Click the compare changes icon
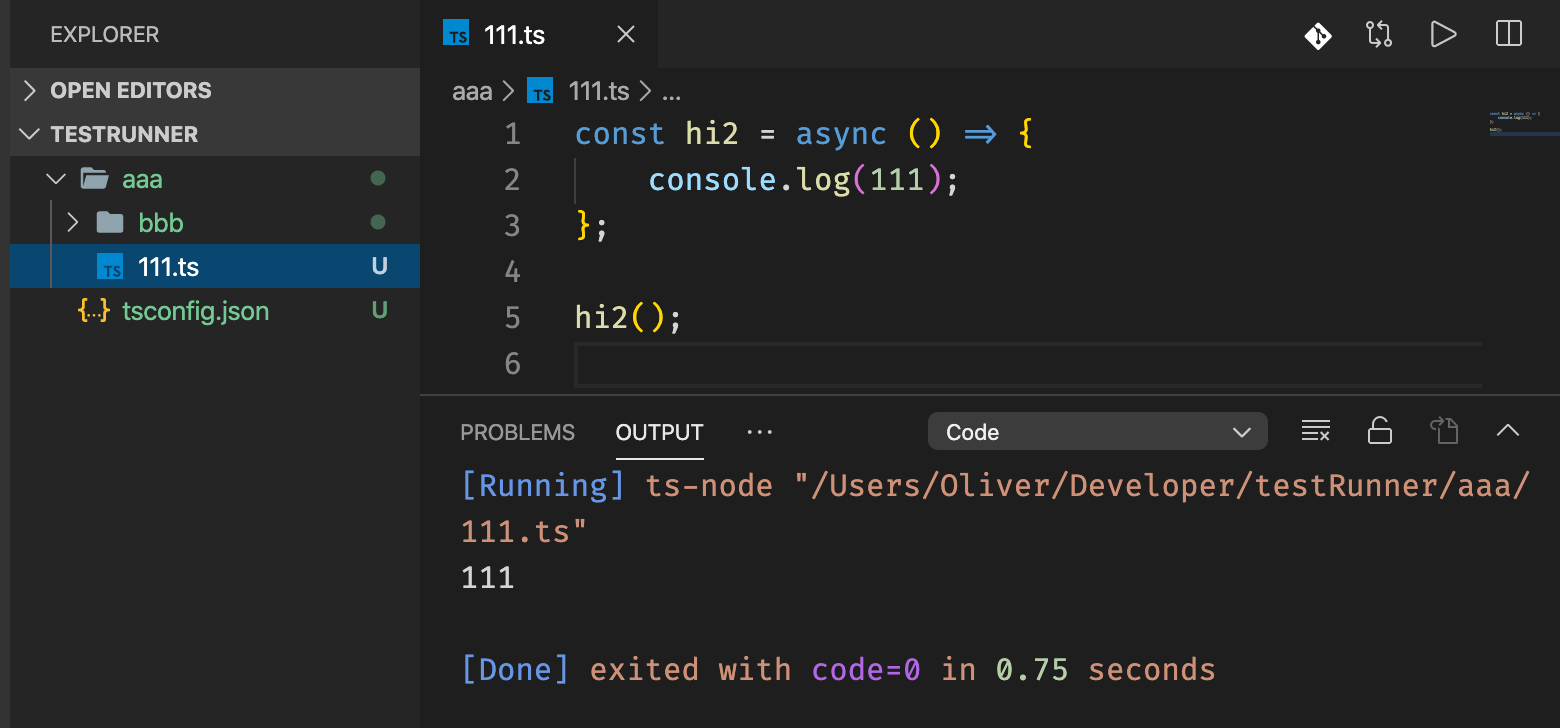Viewport: 1560px width, 728px height. (1378, 34)
